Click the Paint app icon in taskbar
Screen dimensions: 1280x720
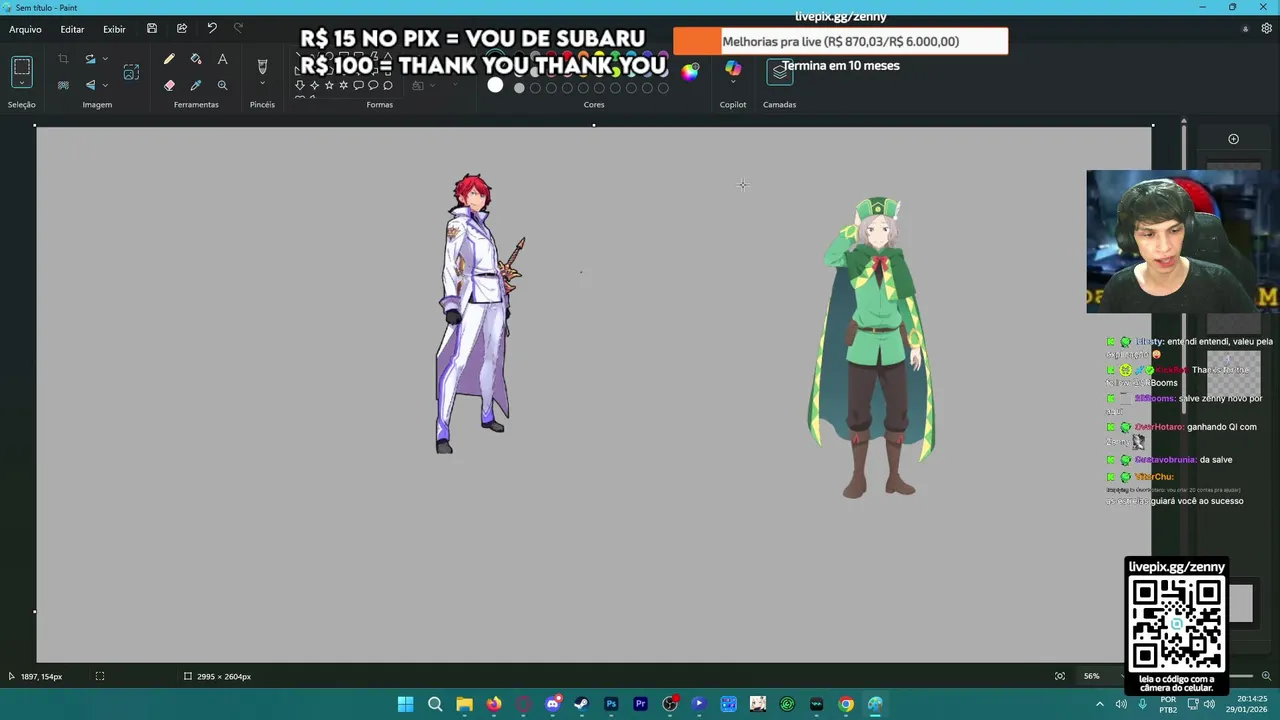[x=875, y=704]
